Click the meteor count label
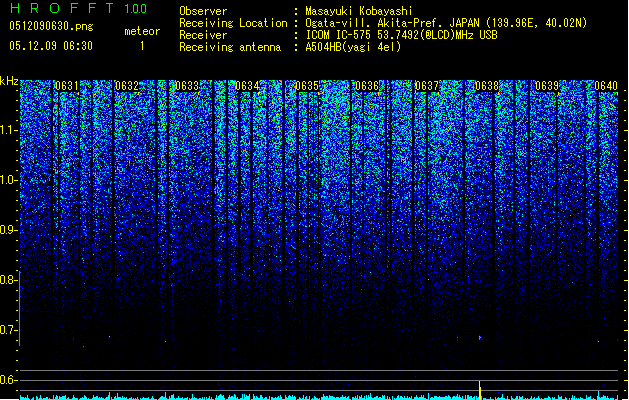Screen dimensions: 629x400 (142, 31)
